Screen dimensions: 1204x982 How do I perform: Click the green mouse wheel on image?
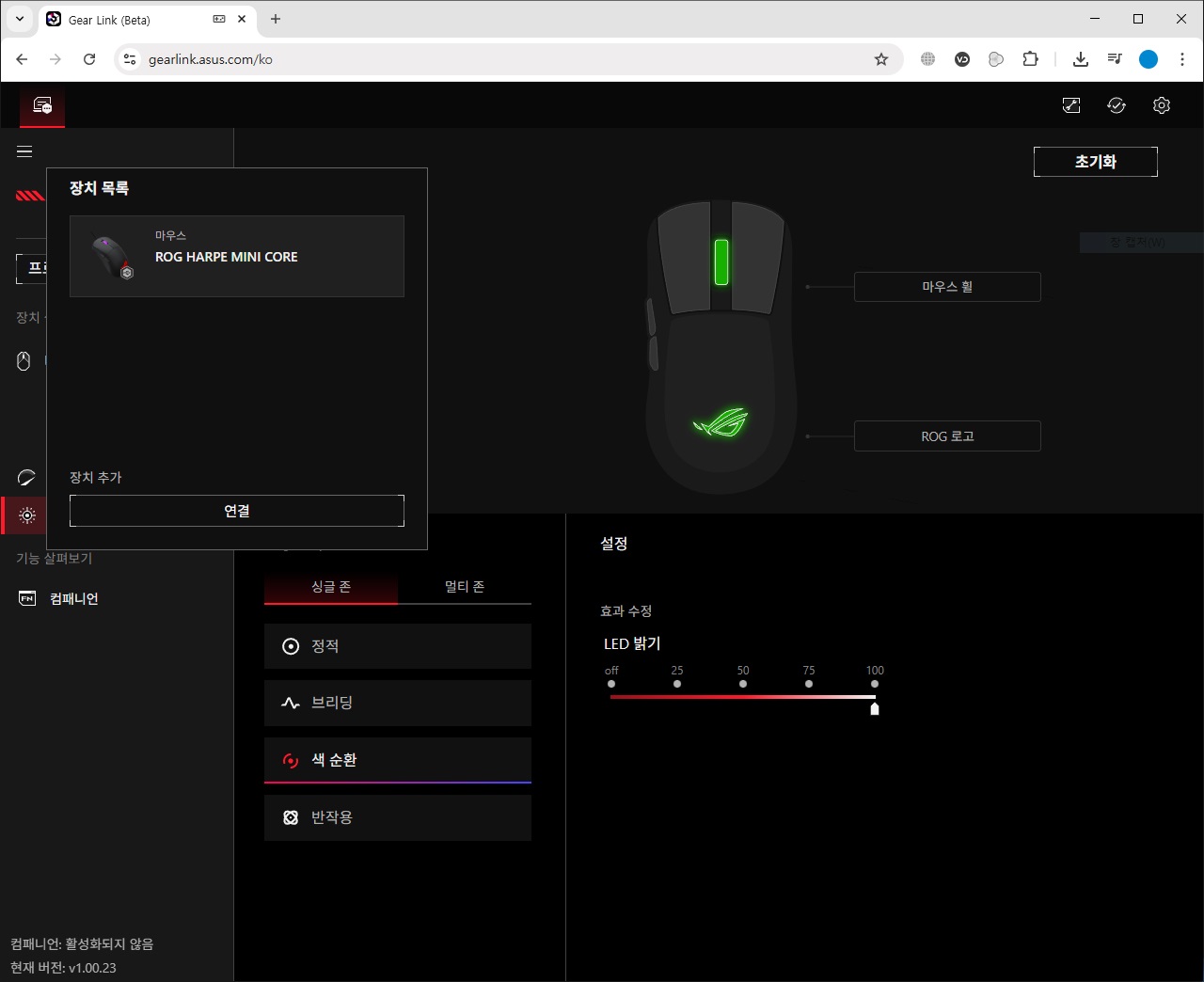(721, 261)
